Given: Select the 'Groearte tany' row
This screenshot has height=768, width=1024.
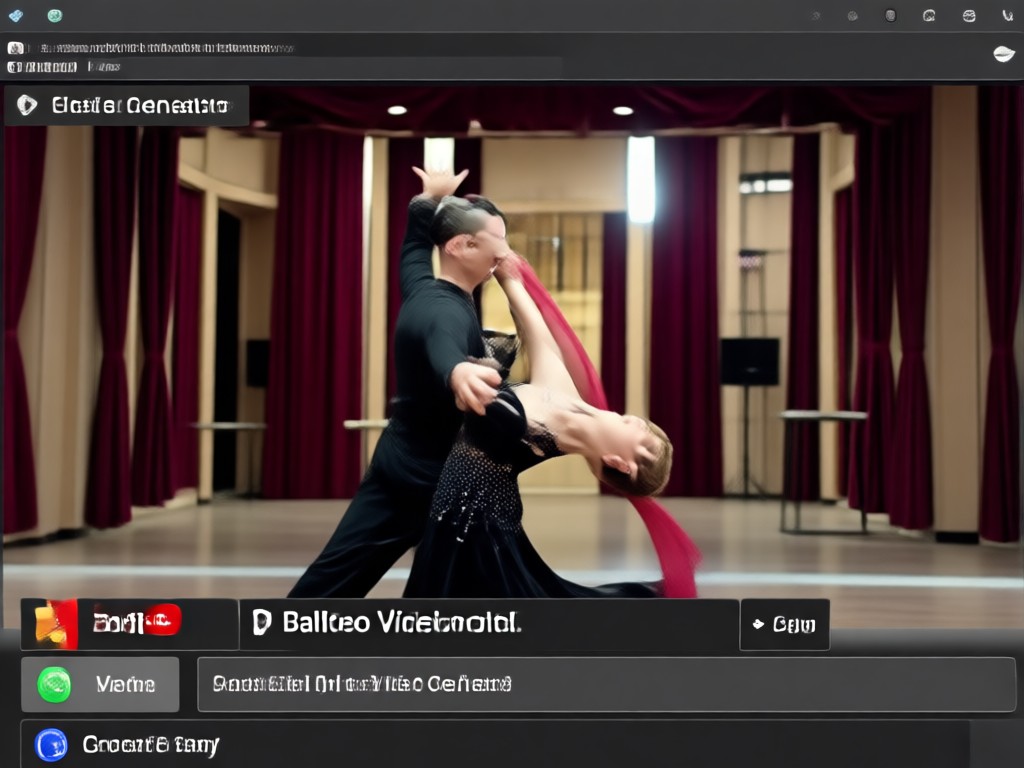Looking at the screenshot, I should coord(494,744).
